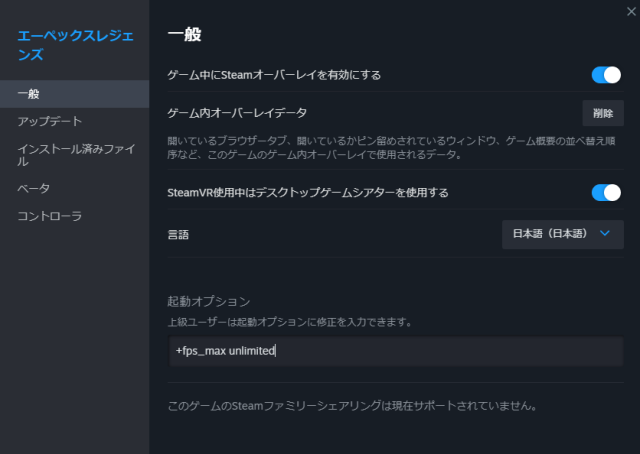Screen dimensions: 640x454
Task: Open the アップデート settings section
Action: point(50,121)
